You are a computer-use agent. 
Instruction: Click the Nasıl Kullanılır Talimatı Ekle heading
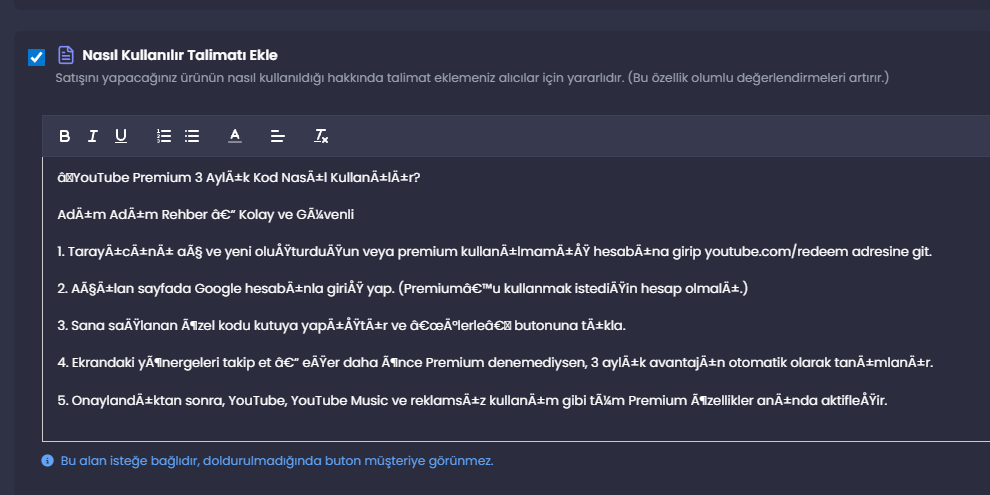pos(180,55)
